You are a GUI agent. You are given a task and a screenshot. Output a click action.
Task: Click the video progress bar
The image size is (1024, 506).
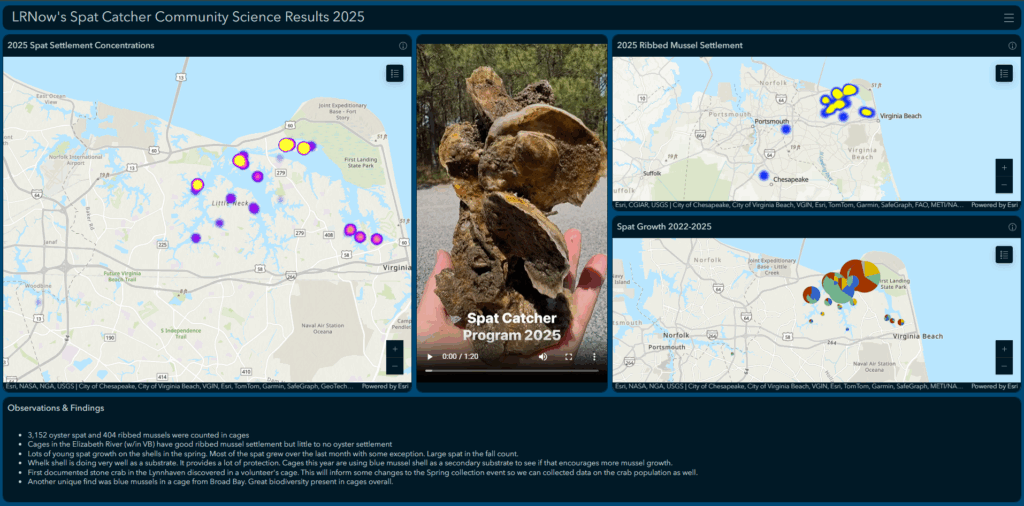[511, 371]
